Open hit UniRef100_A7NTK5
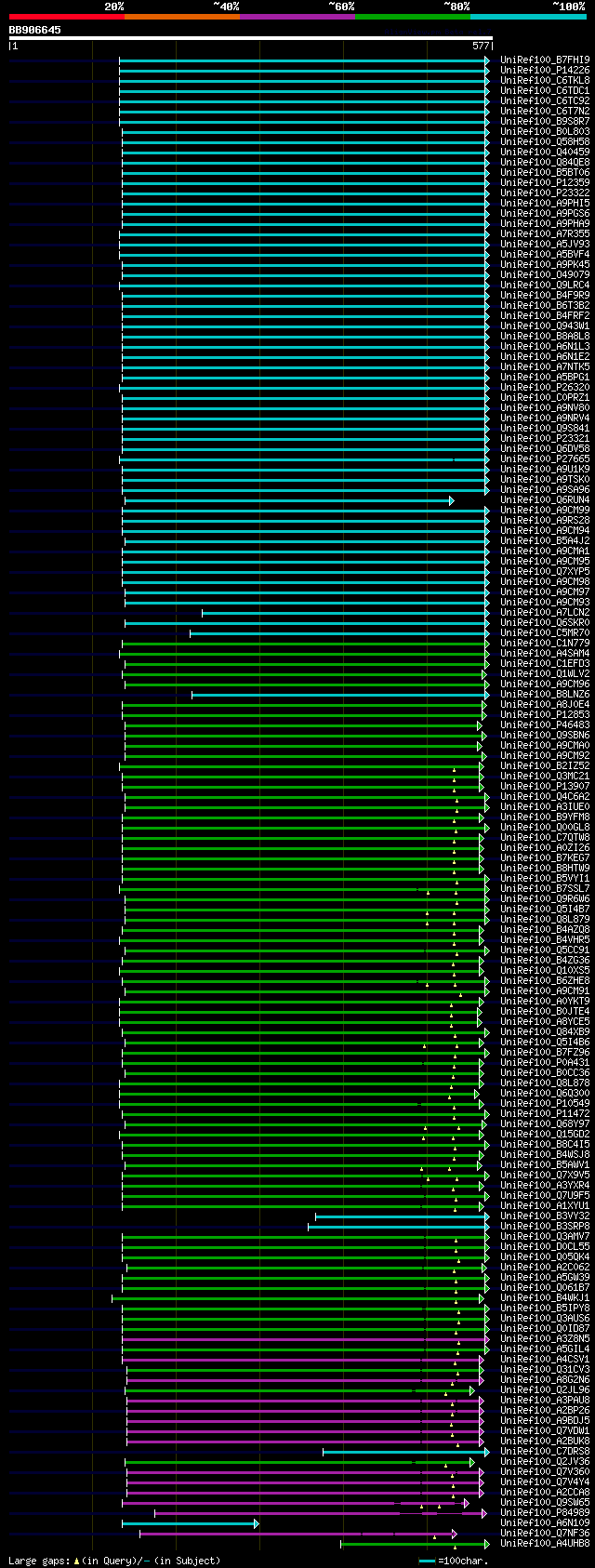Screen dimensions: 595x1568 tap(545, 366)
